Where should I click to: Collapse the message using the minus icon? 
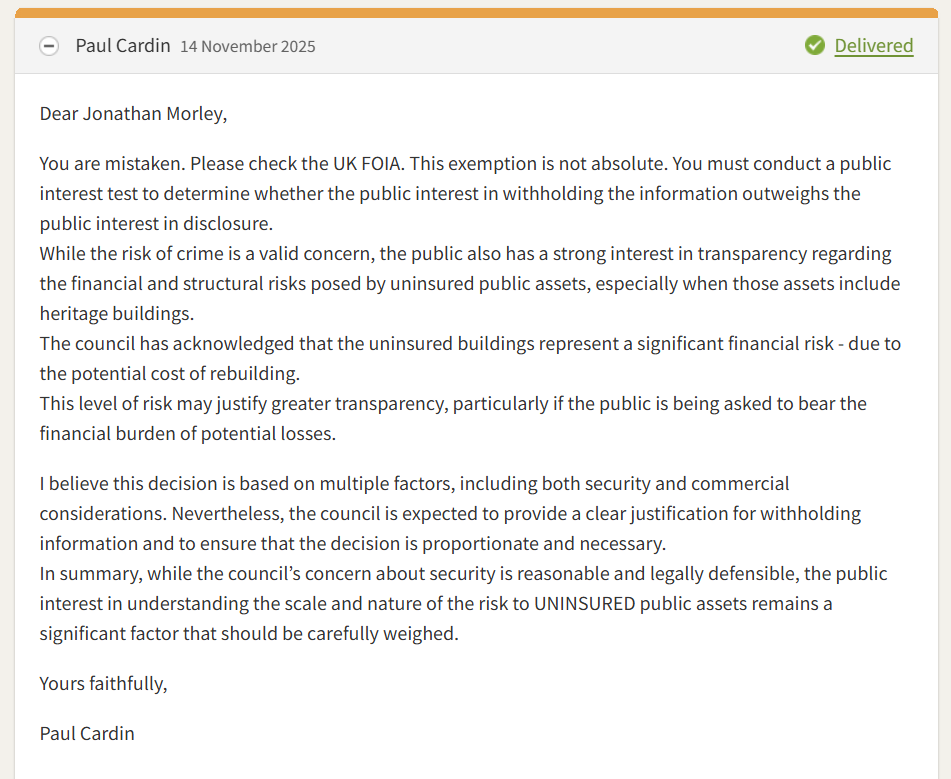[49, 46]
